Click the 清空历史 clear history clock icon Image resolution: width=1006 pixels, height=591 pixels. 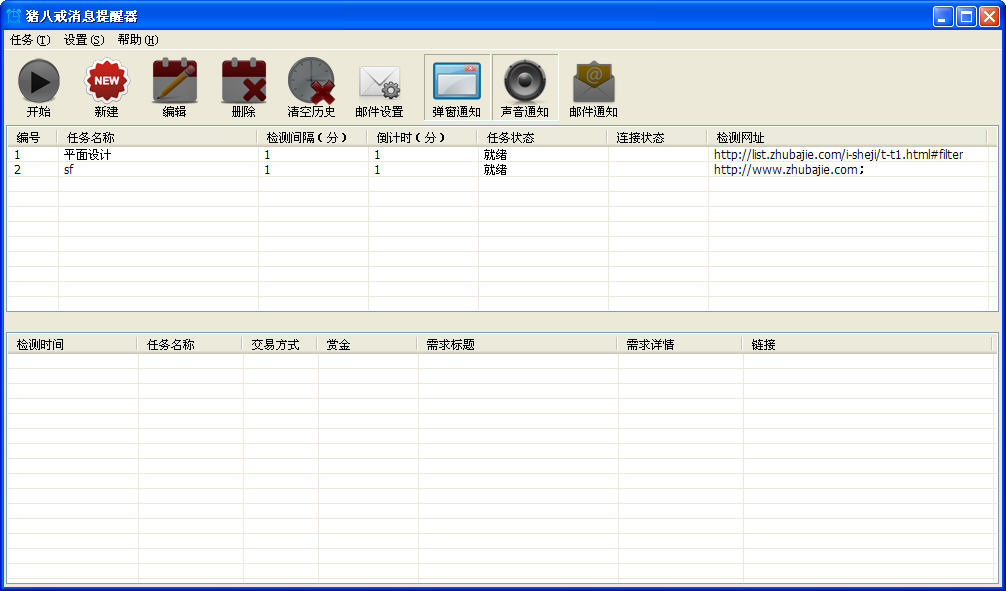tap(311, 80)
